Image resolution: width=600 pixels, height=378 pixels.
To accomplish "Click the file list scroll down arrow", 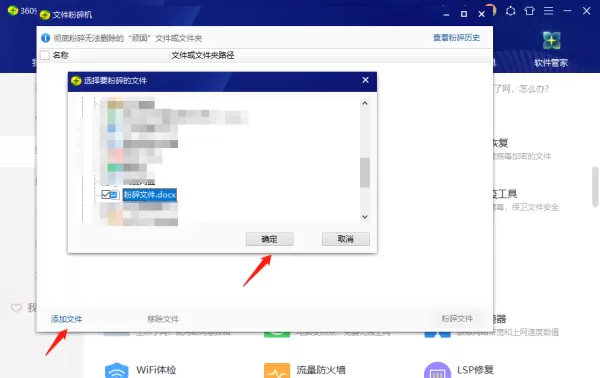I will click(365, 217).
